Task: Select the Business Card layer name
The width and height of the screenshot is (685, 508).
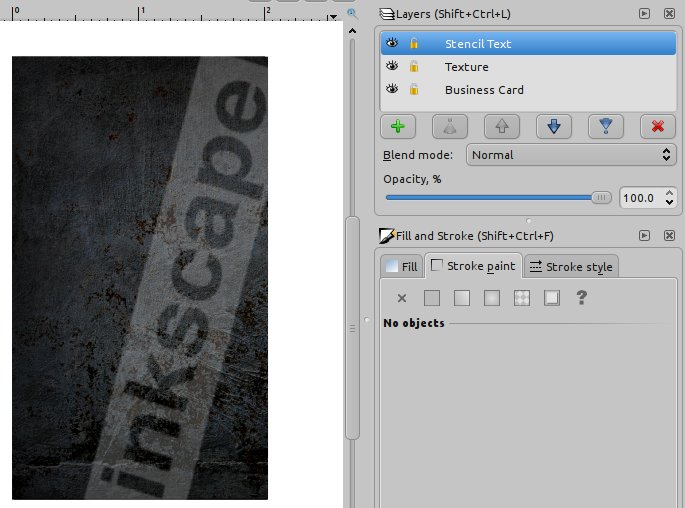Action: (x=484, y=90)
